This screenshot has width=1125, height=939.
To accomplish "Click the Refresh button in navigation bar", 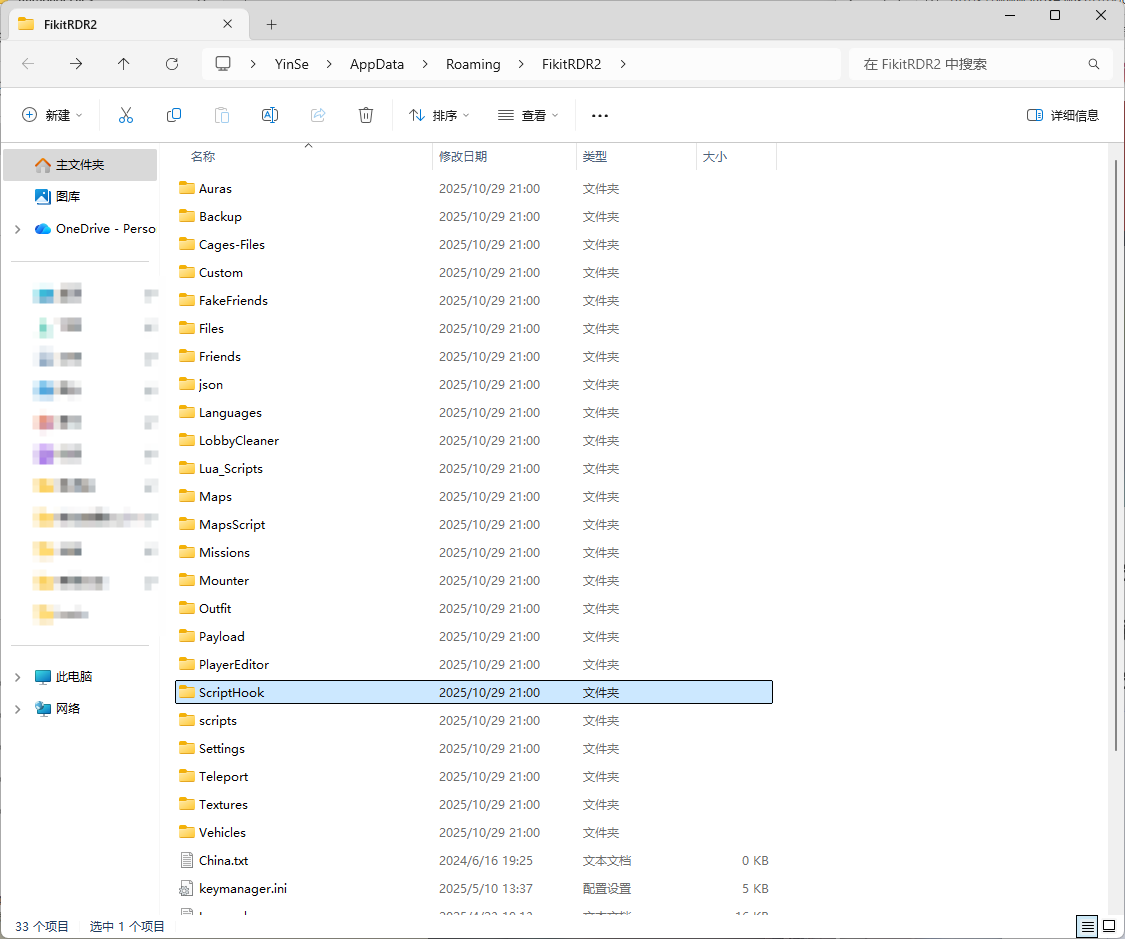I will pyautogui.click(x=172, y=64).
